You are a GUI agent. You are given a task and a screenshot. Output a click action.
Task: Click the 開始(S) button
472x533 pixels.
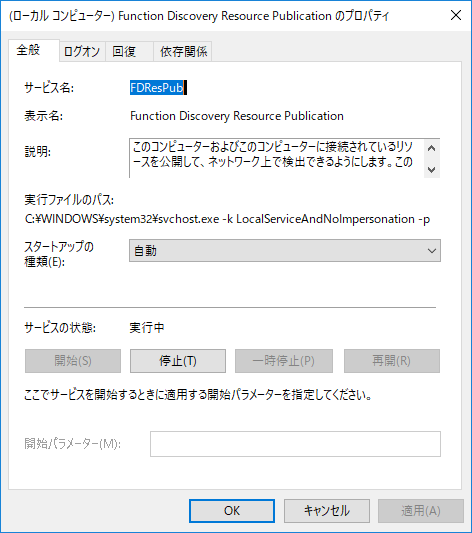coord(73,361)
